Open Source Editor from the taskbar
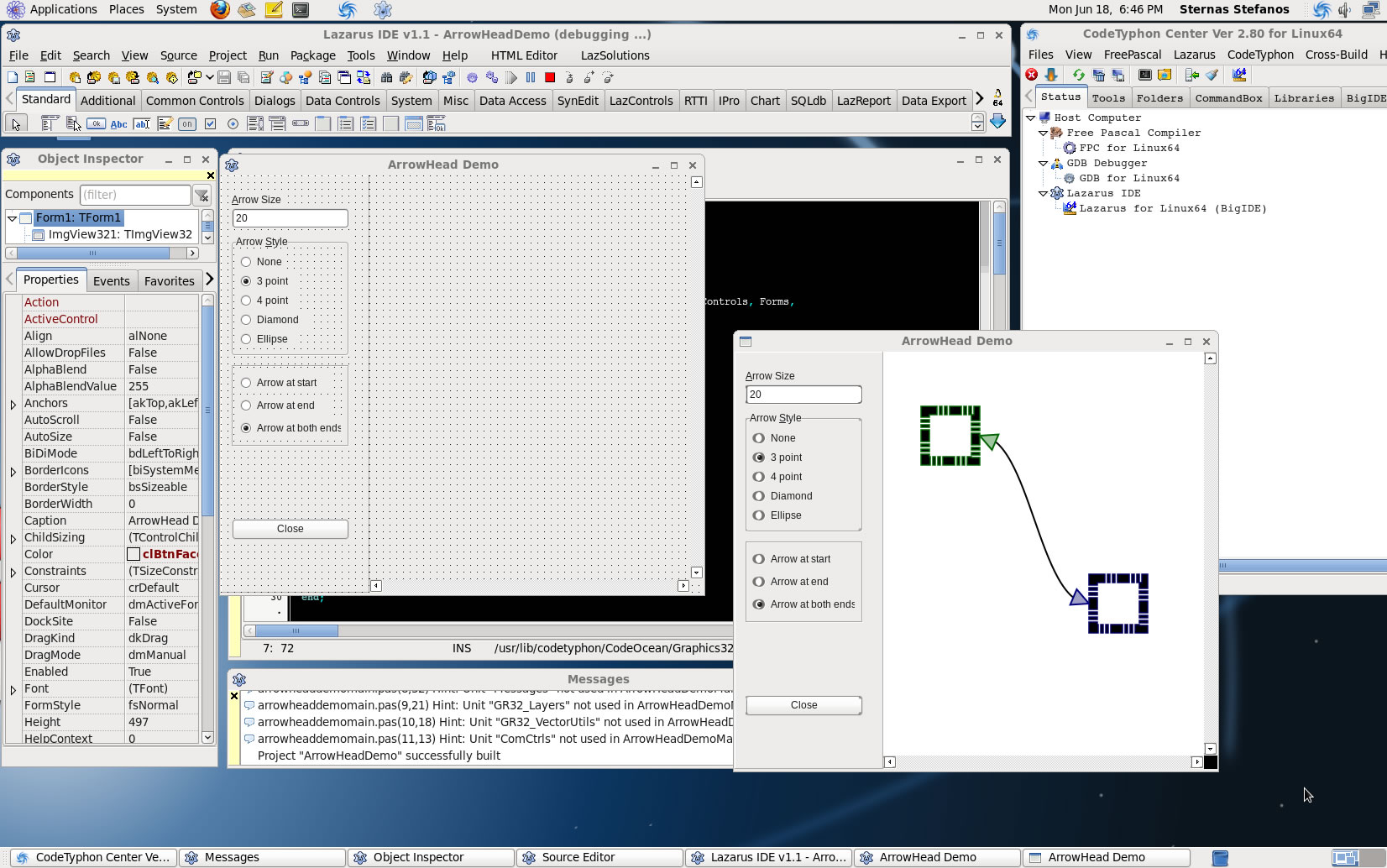1387x868 pixels. click(x=599, y=857)
